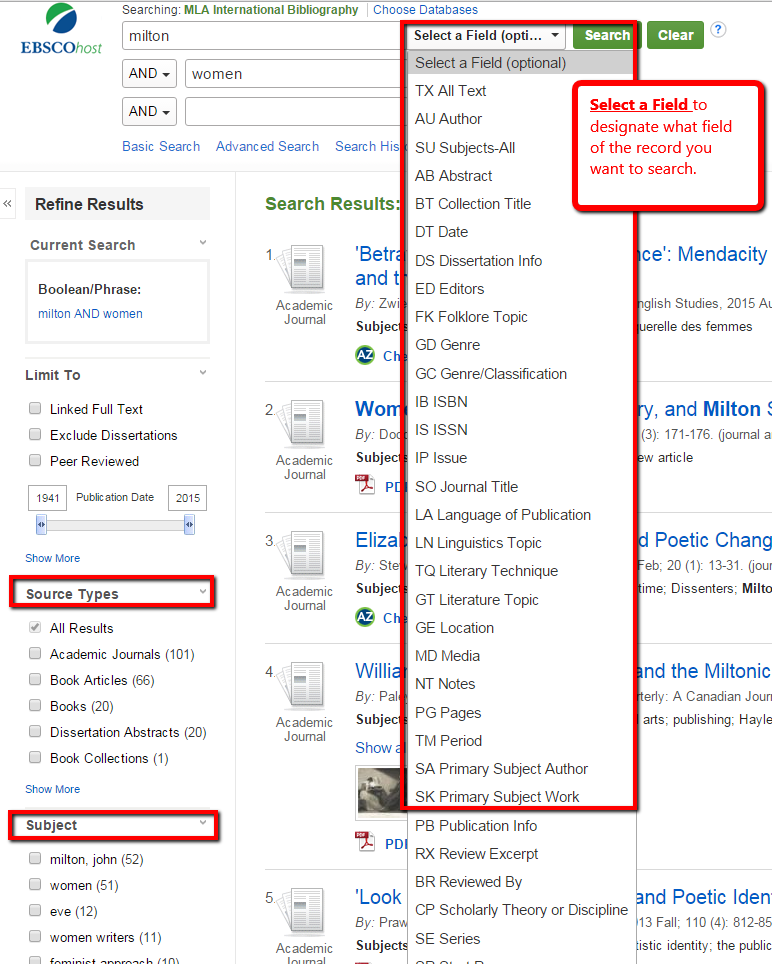Image resolution: width=772 pixels, height=964 pixels.
Task: Collapse the Source Types section
Action: [203, 591]
